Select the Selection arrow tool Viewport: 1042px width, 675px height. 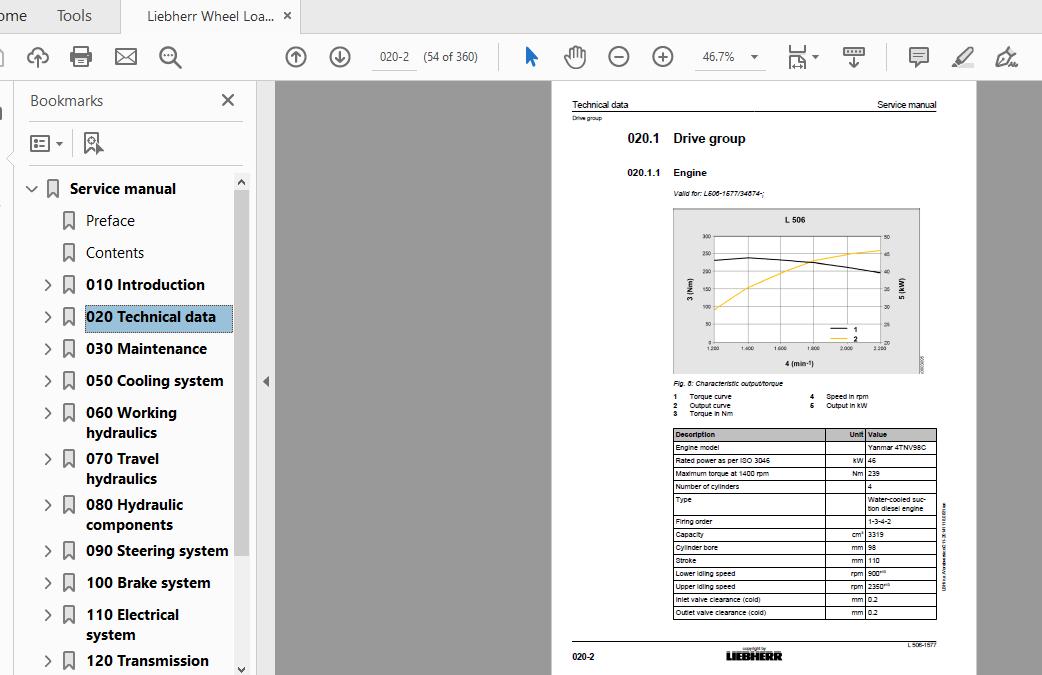coord(531,57)
